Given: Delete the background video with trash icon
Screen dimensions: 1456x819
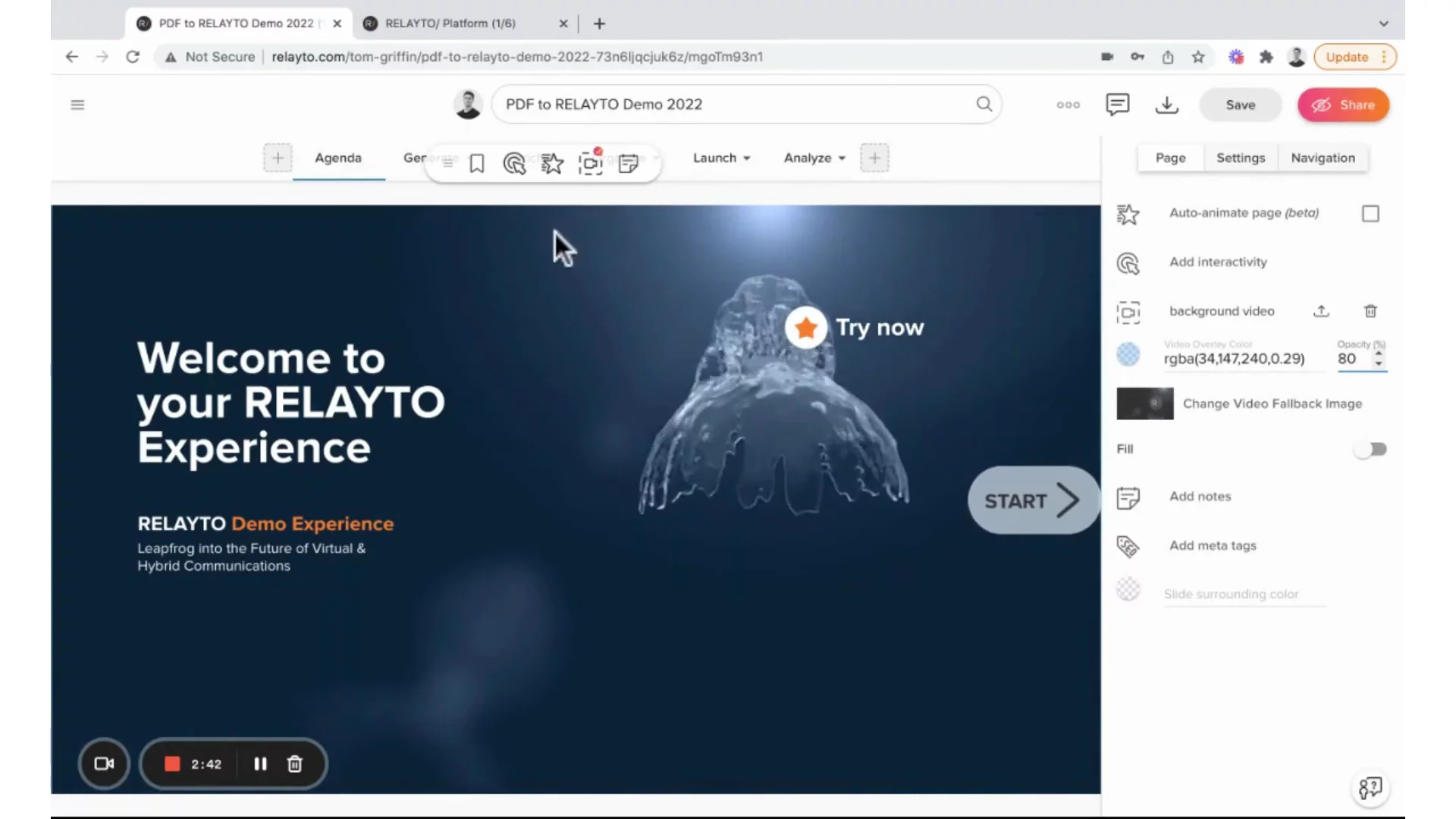Looking at the screenshot, I should click(x=1370, y=311).
